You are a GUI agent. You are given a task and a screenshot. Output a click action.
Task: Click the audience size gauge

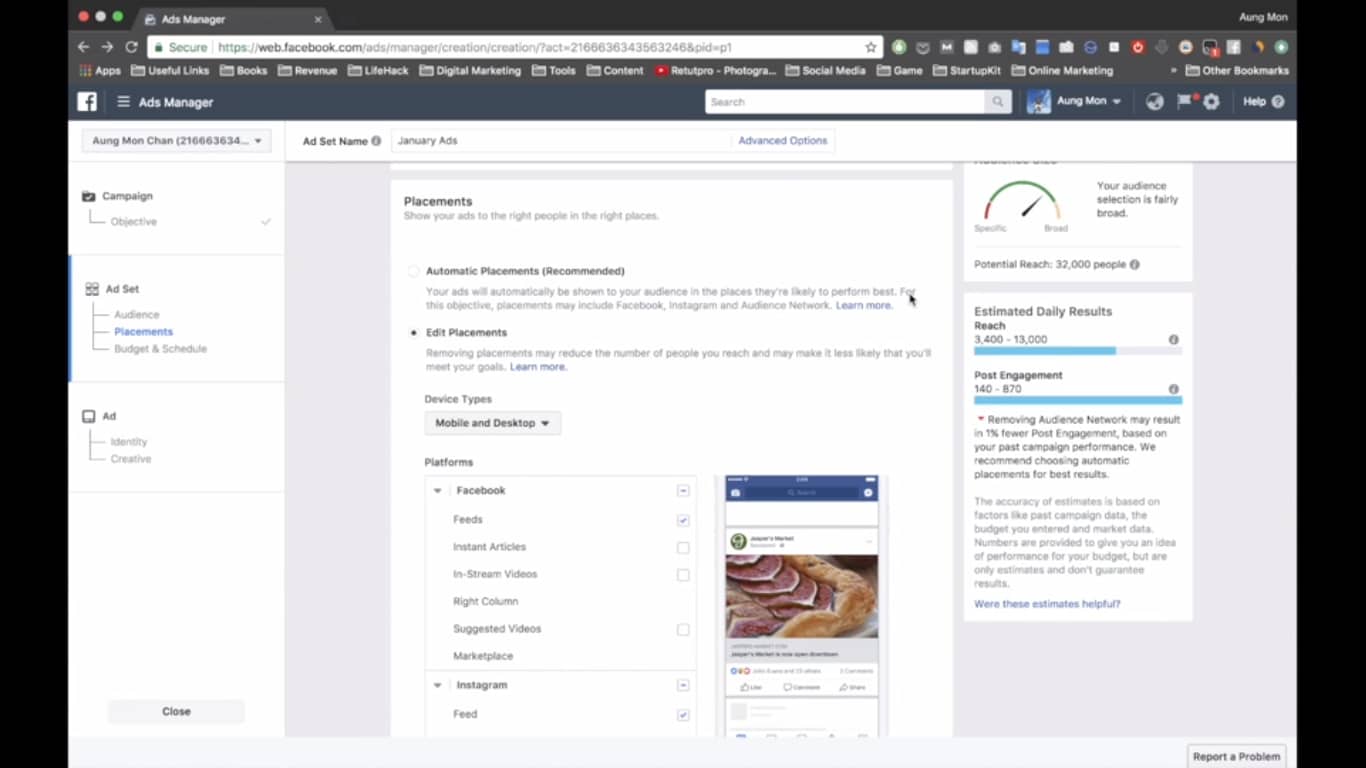(1021, 200)
